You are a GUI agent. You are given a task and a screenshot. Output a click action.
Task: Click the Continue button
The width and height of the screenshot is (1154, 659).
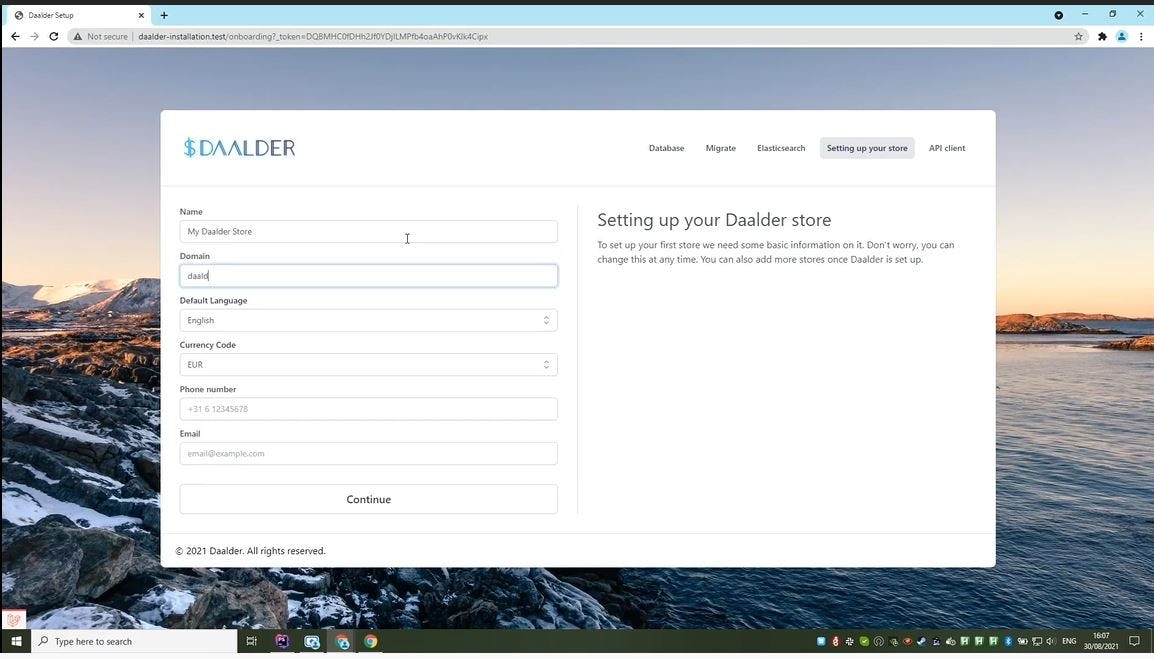click(x=368, y=499)
